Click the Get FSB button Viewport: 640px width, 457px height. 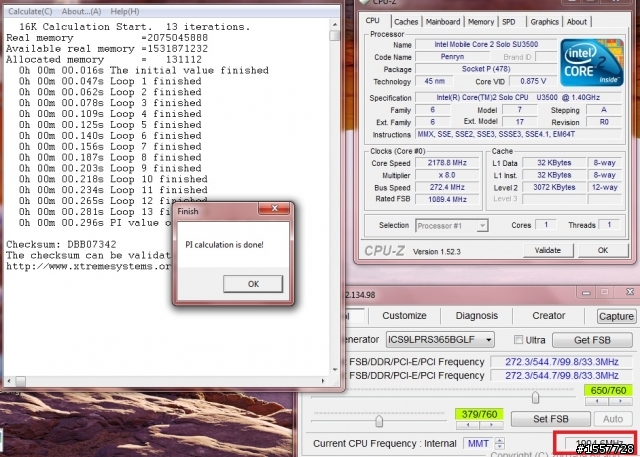[x=592, y=340]
